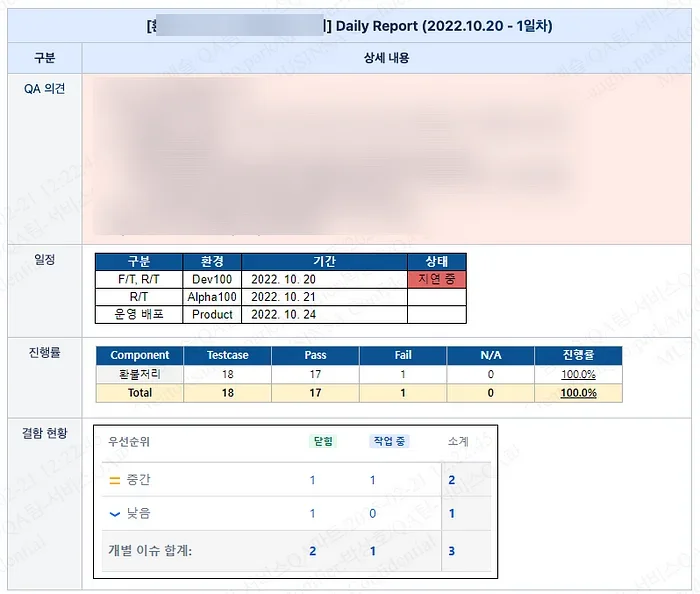The image size is (700, 594).
Task: Click the 우선순위 header in defect table
Action: pos(129,442)
